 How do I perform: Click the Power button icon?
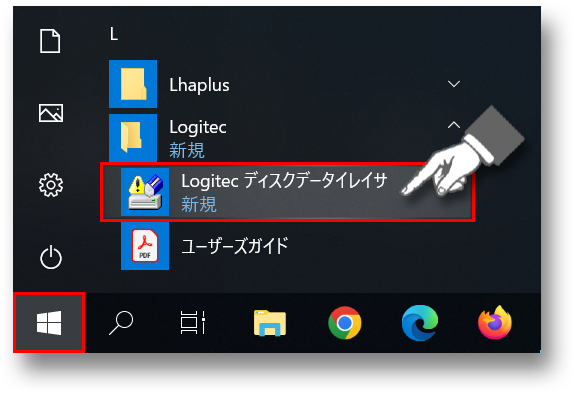pyautogui.click(x=51, y=257)
